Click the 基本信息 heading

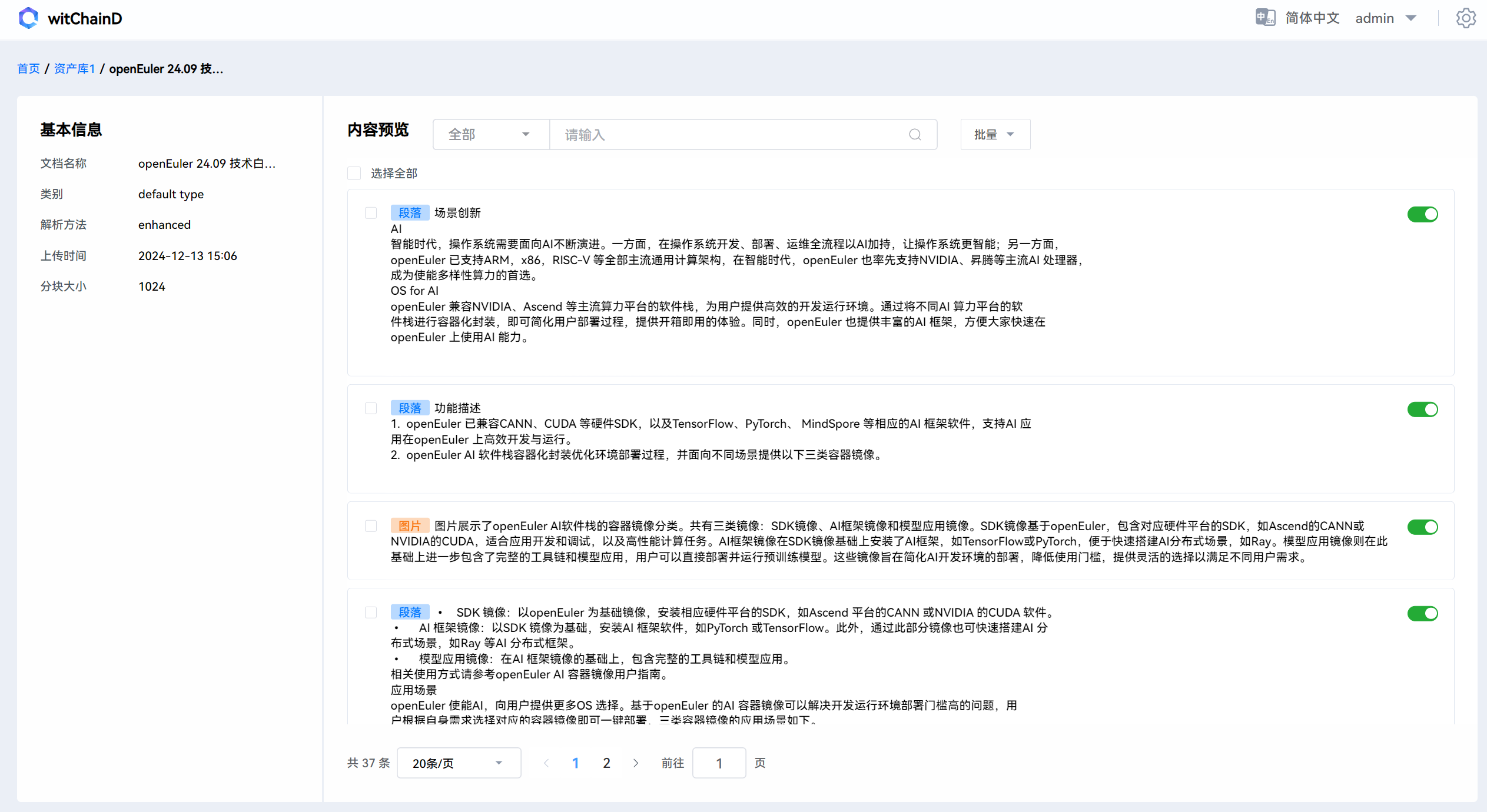tap(71, 129)
